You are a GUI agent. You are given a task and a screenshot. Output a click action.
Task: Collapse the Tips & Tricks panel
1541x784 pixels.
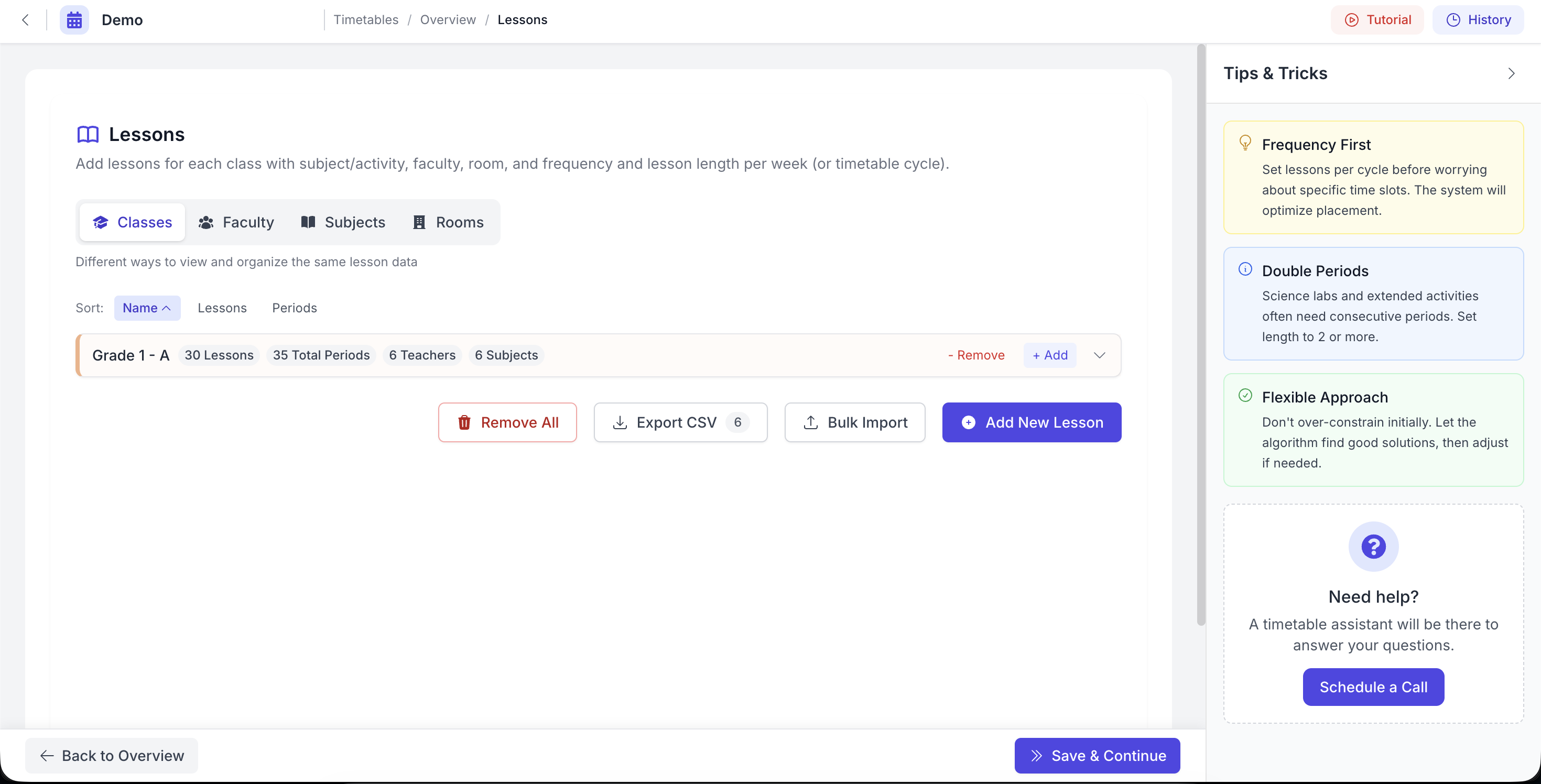click(1511, 73)
